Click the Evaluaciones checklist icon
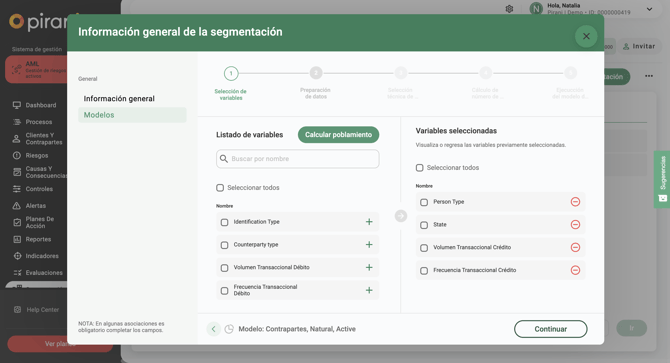Viewport: 670px width, 363px height. tap(17, 272)
